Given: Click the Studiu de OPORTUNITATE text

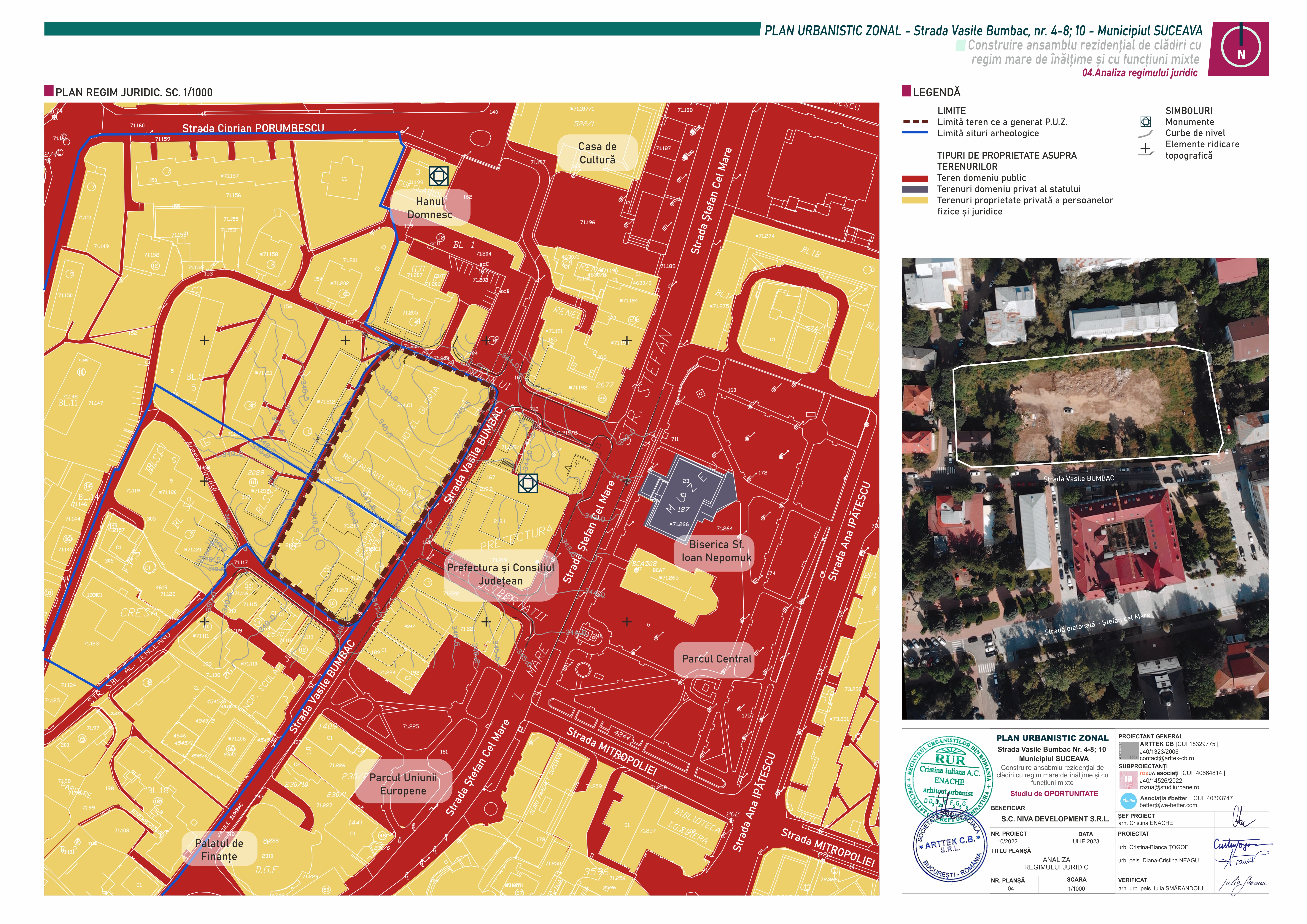Looking at the screenshot, I should click(x=1054, y=794).
